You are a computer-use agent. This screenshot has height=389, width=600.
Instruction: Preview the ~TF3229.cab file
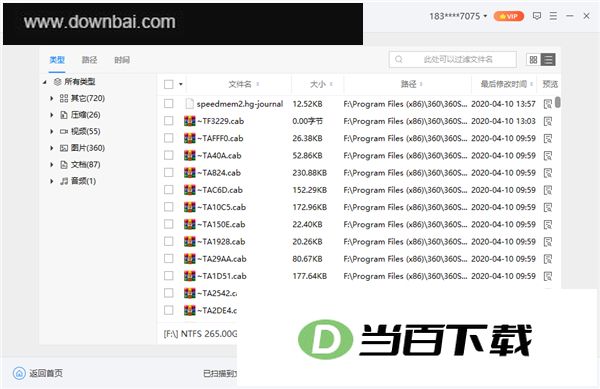(x=548, y=121)
